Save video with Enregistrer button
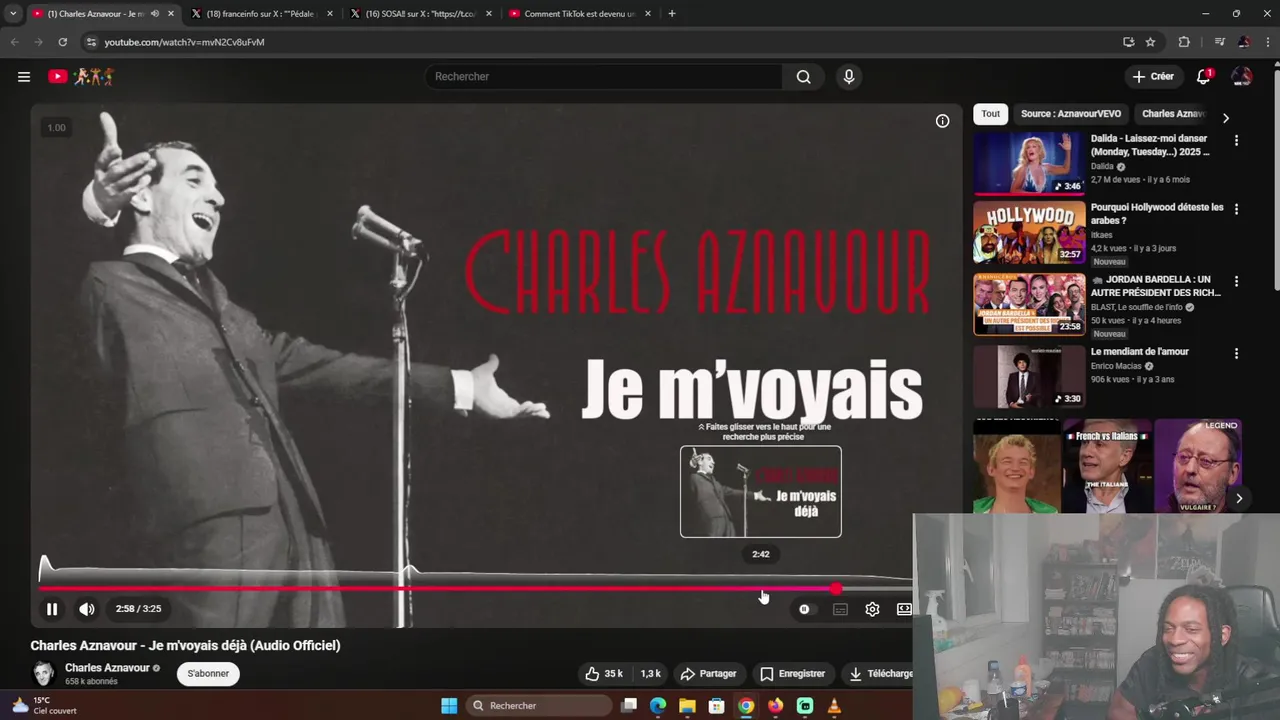This screenshot has width=1280, height=720. pos(793,674)
